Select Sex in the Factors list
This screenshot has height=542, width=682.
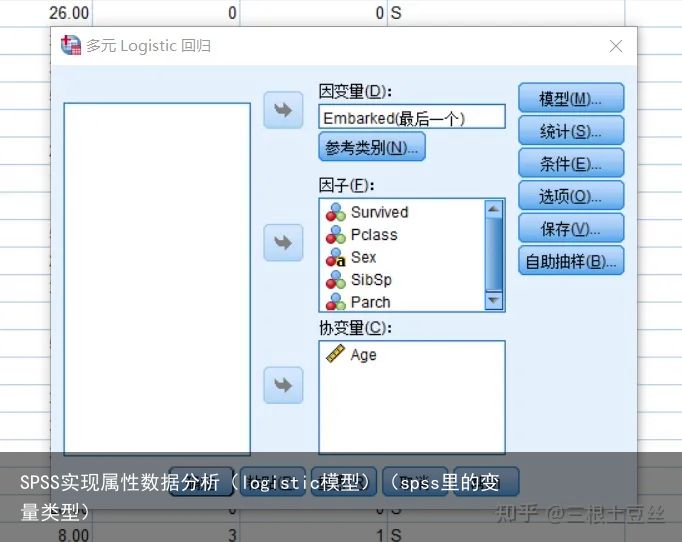point(363,258)
